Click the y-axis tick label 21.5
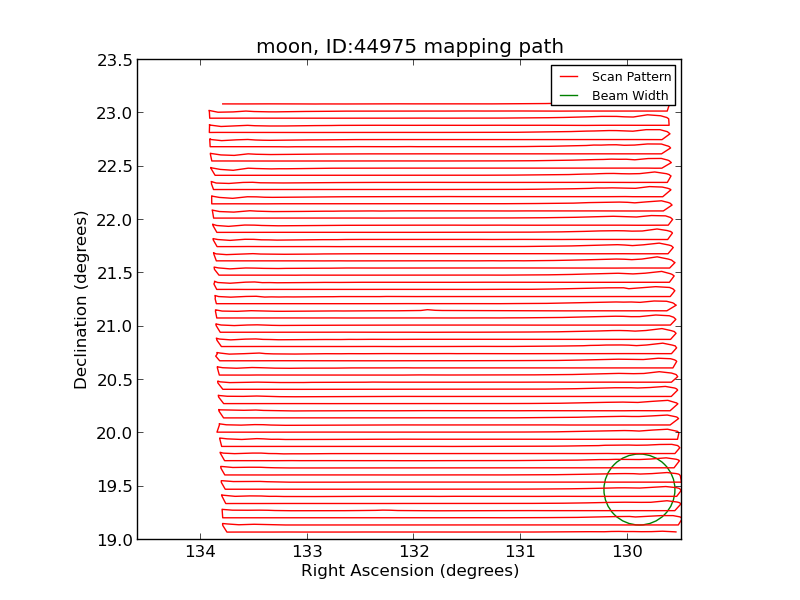800x600 pixels. click(115, 273)
